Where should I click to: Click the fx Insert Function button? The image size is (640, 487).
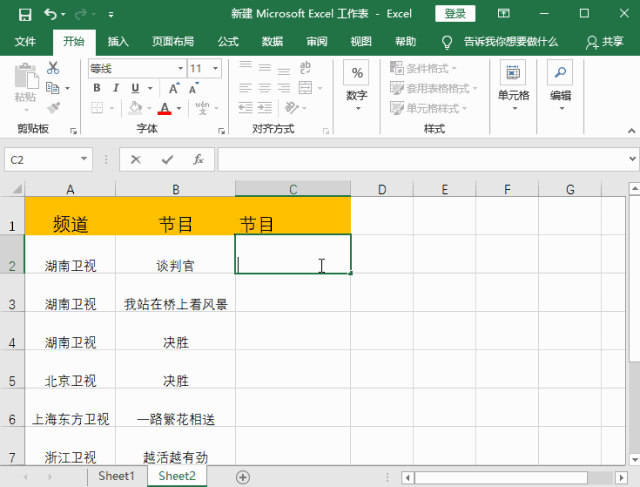coord(198,160)
